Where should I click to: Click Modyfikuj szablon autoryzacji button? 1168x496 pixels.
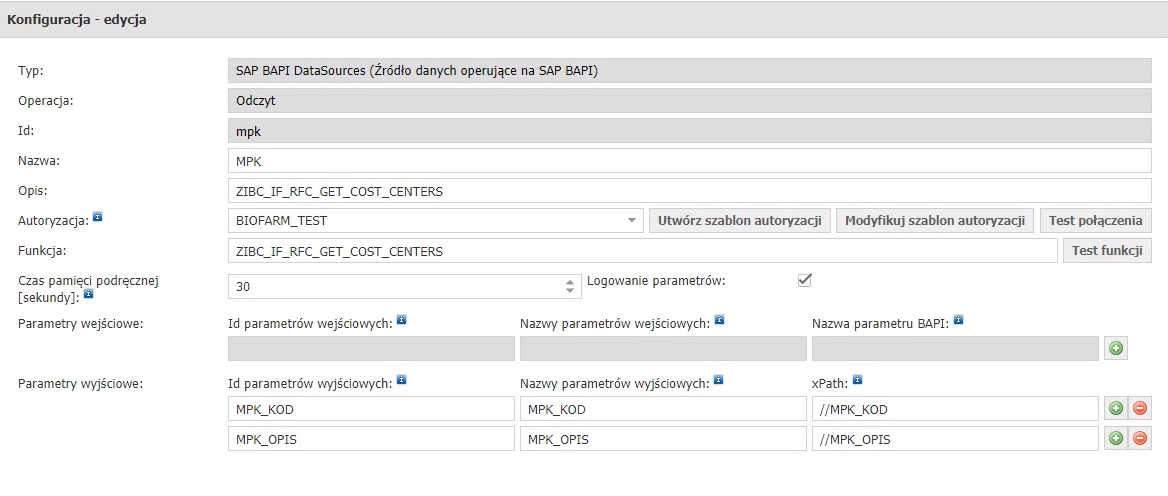(x=935, y=220)
